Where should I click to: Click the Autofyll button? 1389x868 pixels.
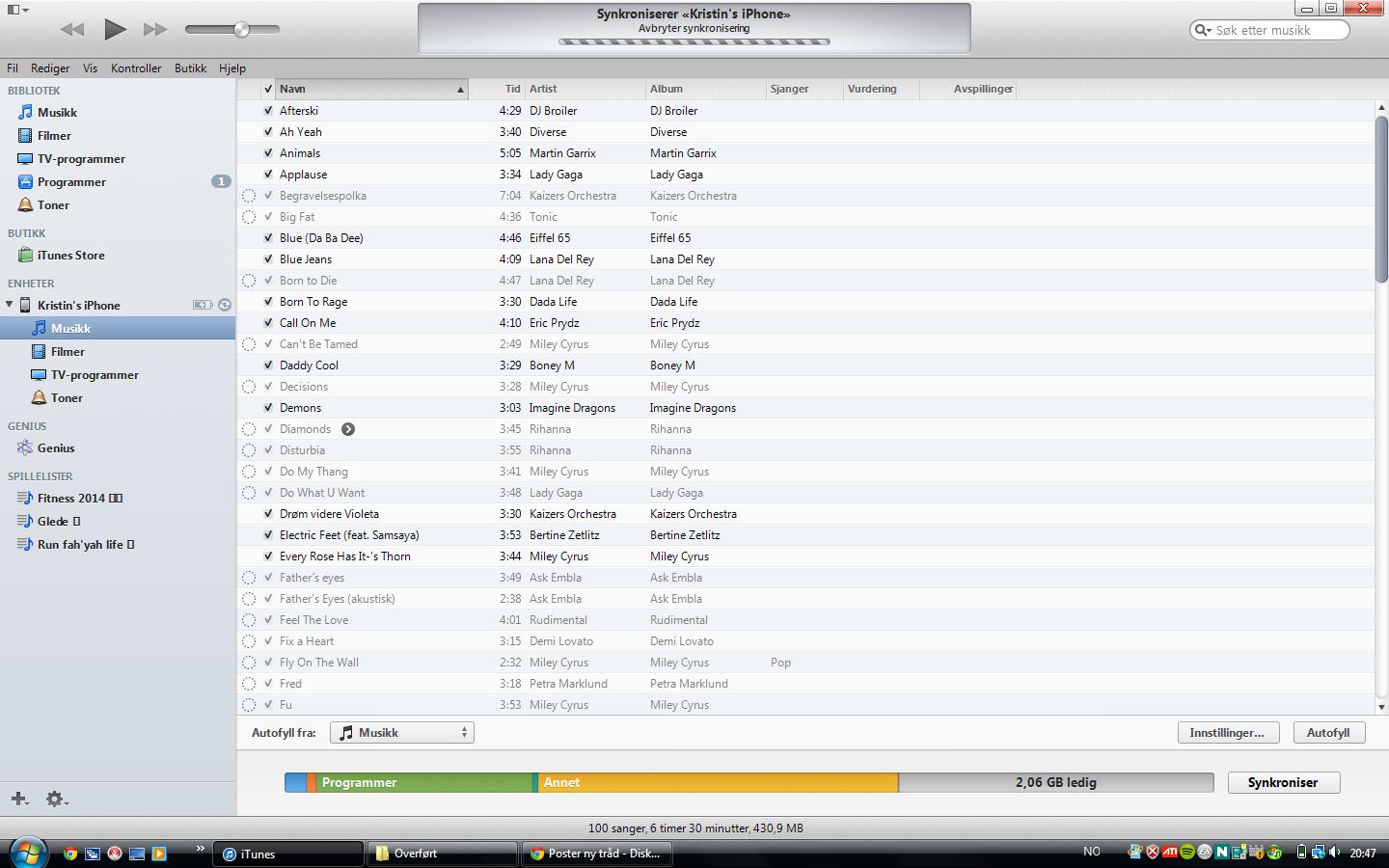[x=1328, y=733]
